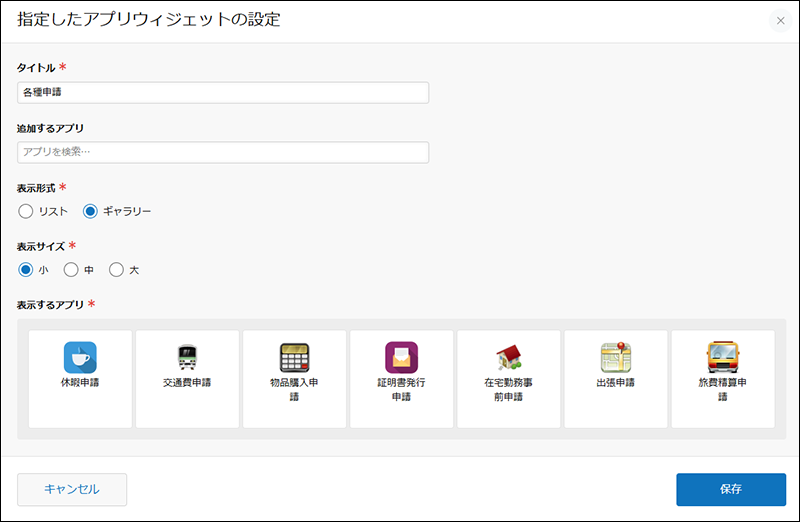The image size is (800, 522).
Task: Select the リスト display format radio button
Action: pyautogui.click(x=26, y=211)
